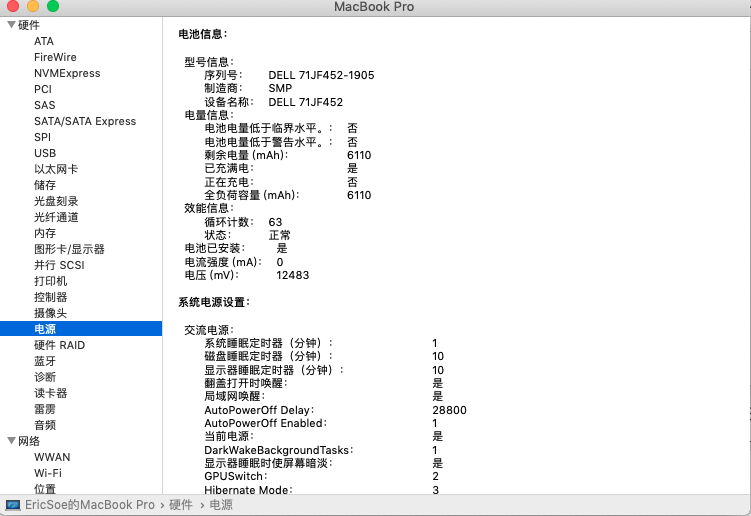Select 读卡器 in the sidebar
The height and width of the screenshot is (516, 751).
click(50, 393)
